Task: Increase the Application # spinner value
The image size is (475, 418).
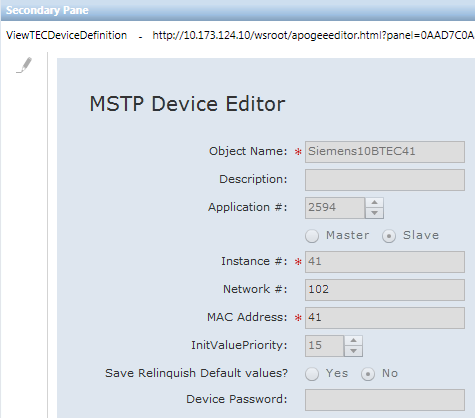Action: [x=374, y=202]
